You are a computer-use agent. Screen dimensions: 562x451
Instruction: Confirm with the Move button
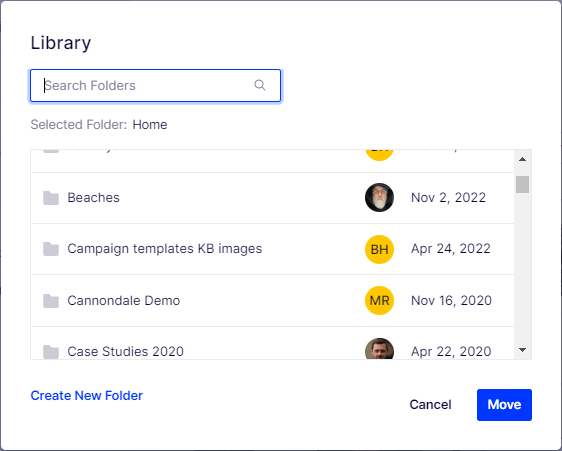coord(504,405)
